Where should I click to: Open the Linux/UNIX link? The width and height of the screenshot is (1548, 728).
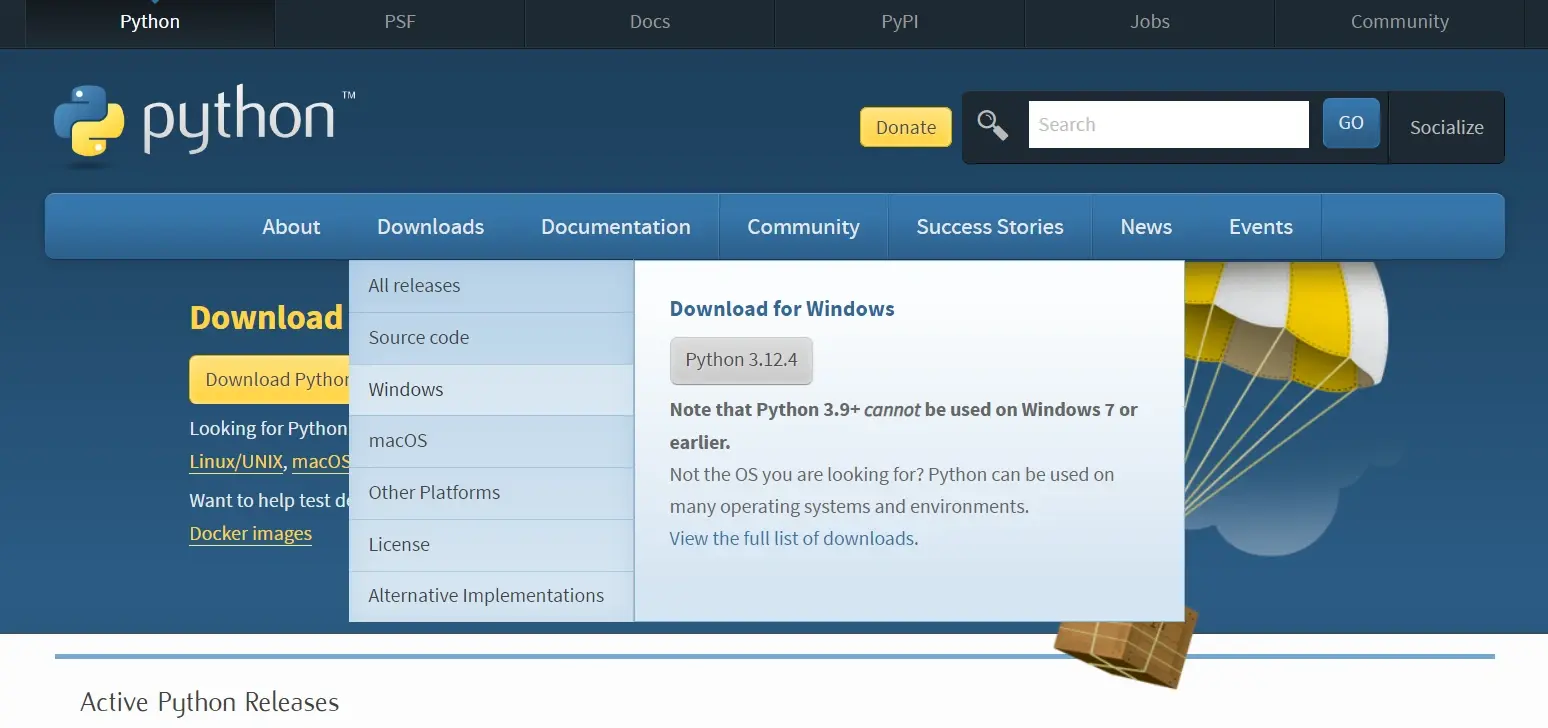tap(236, 462)
